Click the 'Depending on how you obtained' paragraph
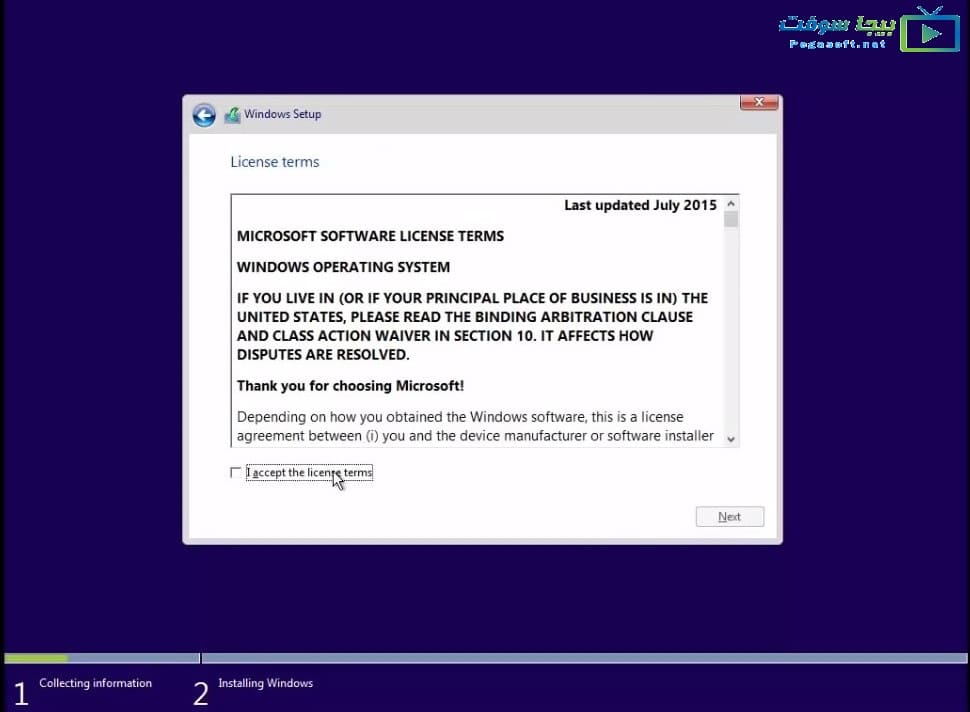 coord(475,426)
